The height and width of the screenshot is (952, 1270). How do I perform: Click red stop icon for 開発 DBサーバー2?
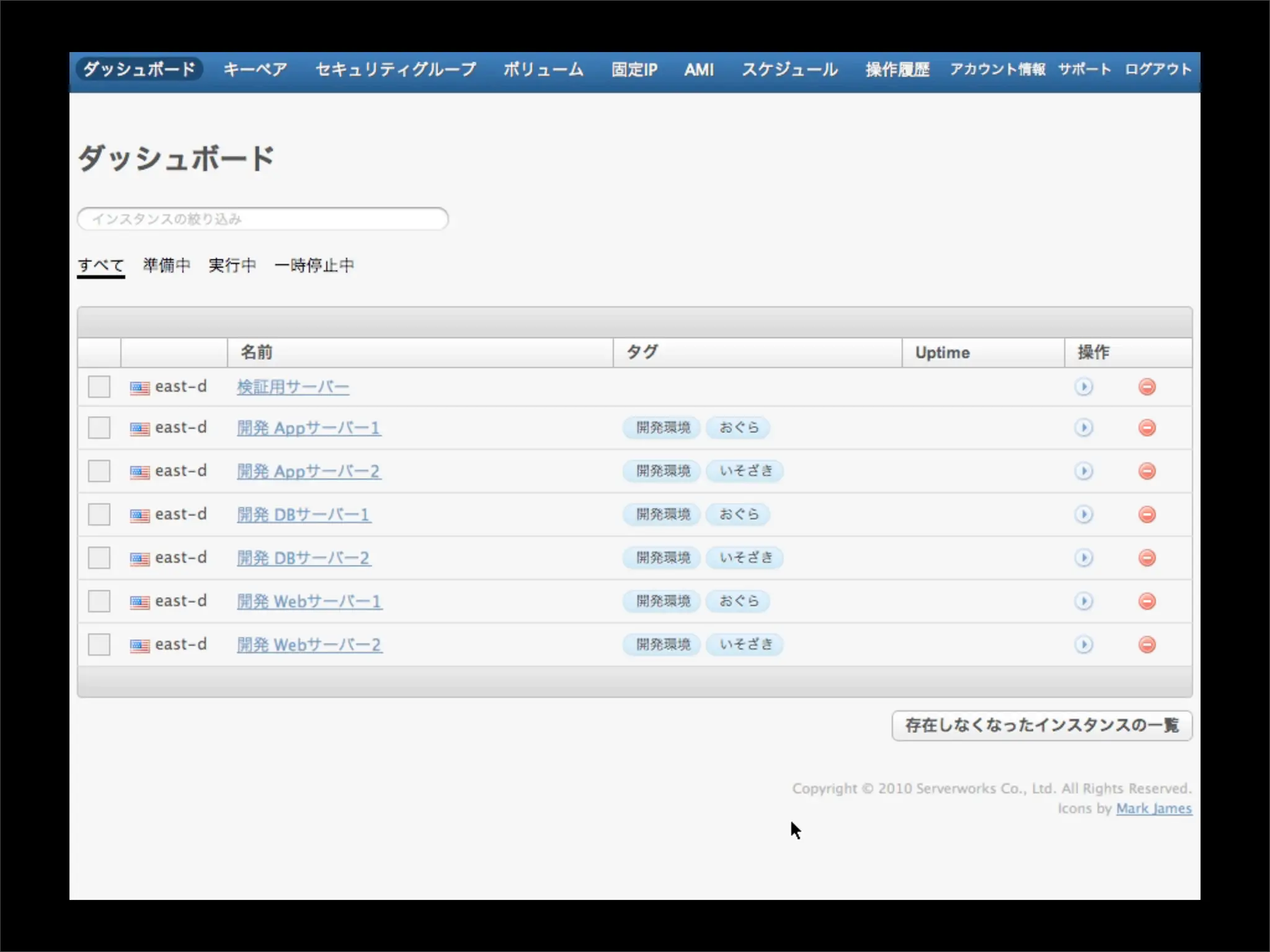[1147, 558]
